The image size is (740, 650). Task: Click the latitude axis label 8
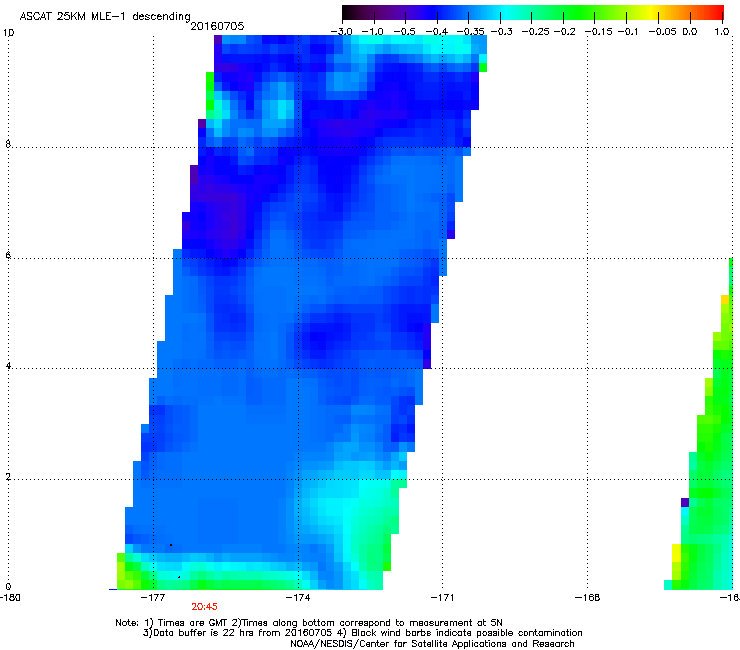click(8, 144)
